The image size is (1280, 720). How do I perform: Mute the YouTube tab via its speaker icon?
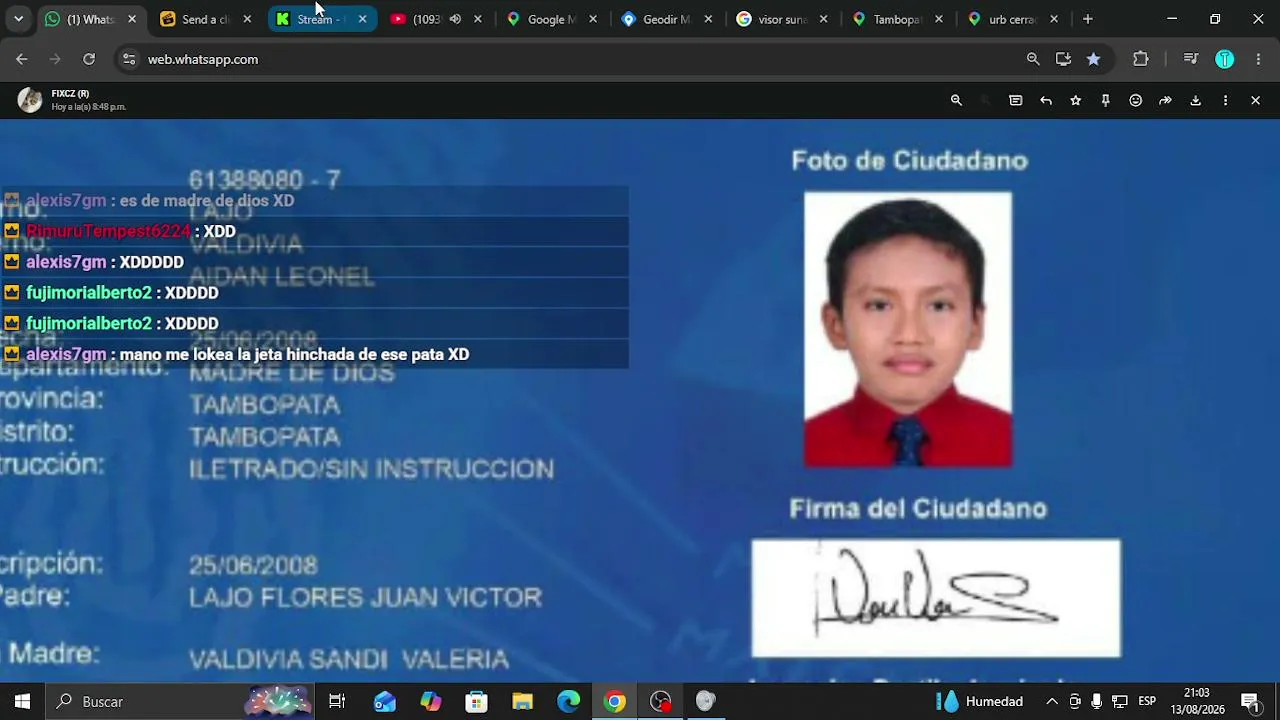[455, 19]
